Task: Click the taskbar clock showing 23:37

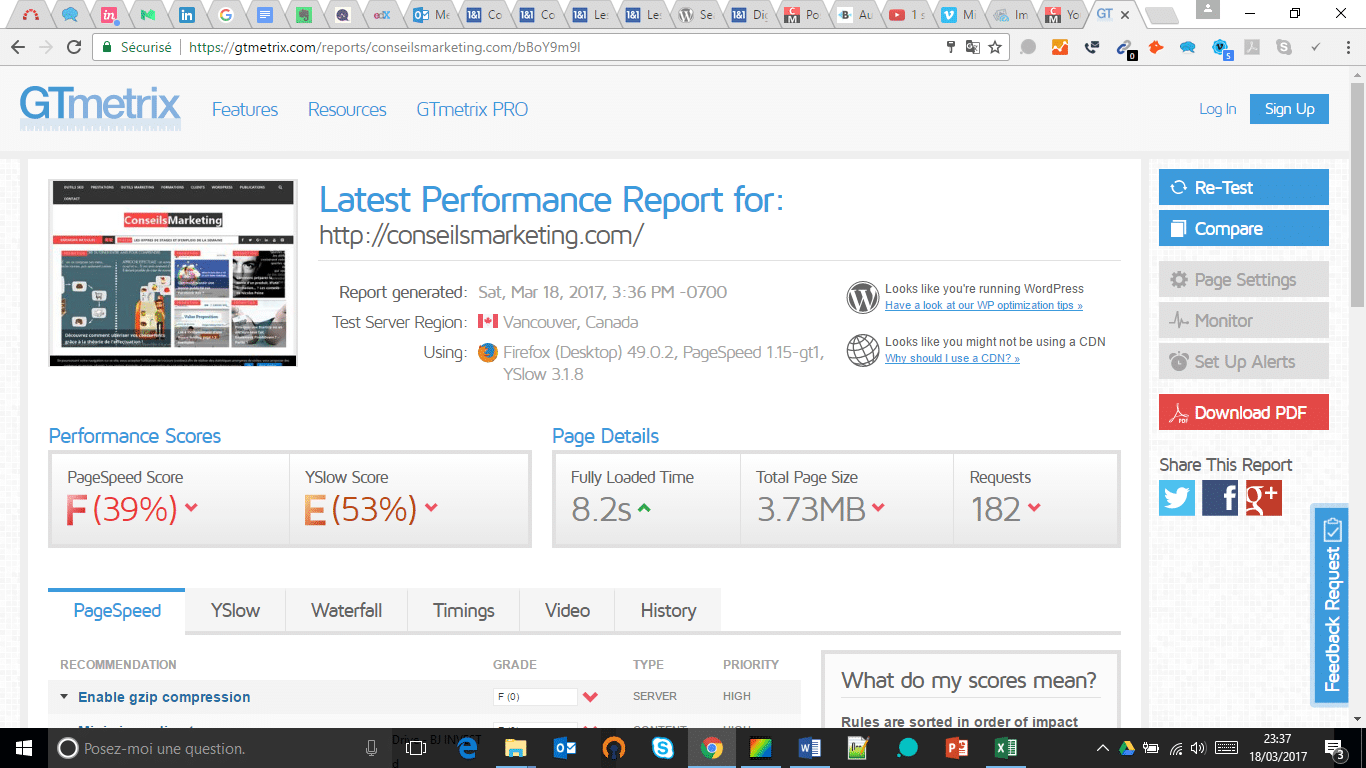Action: coord(1280,749)
